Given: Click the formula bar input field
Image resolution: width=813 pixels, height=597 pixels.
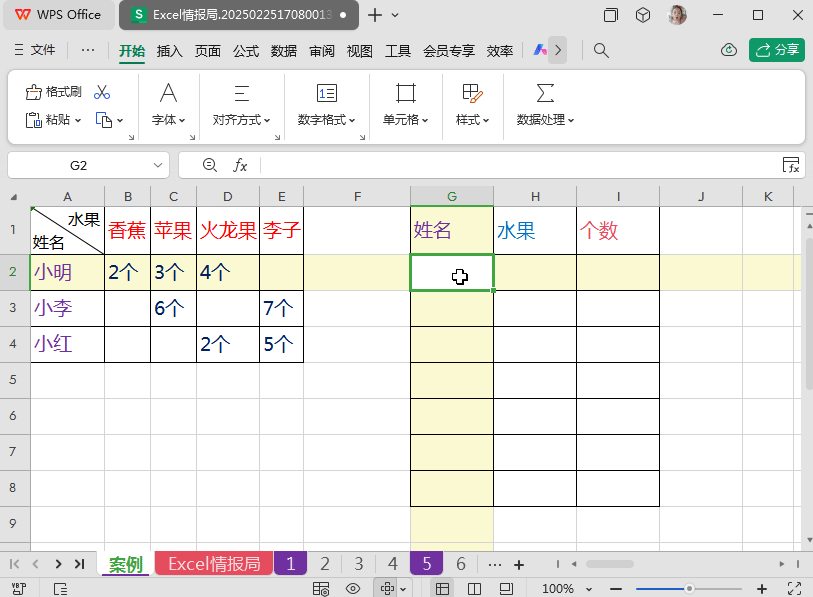Looking at the screenshot, I should (x=518, y=165).
